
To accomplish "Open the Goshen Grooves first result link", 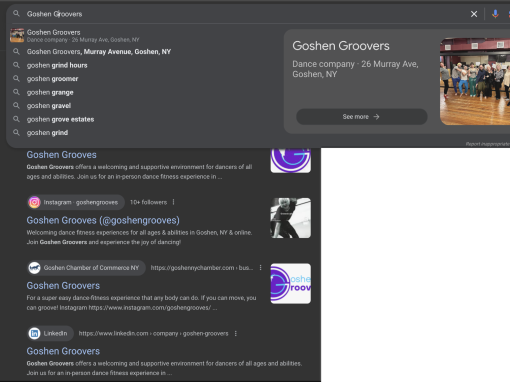I will click(61, 155).
